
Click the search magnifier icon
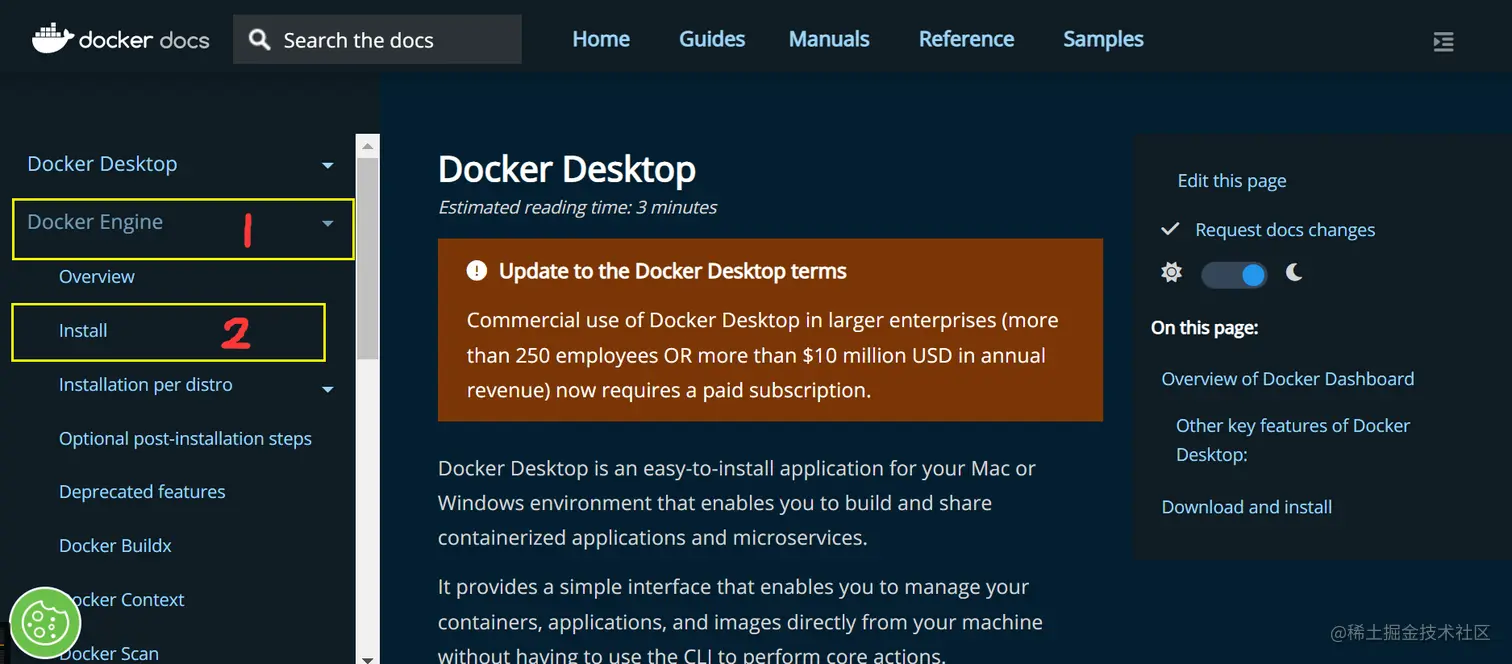[x=260, y=40]
